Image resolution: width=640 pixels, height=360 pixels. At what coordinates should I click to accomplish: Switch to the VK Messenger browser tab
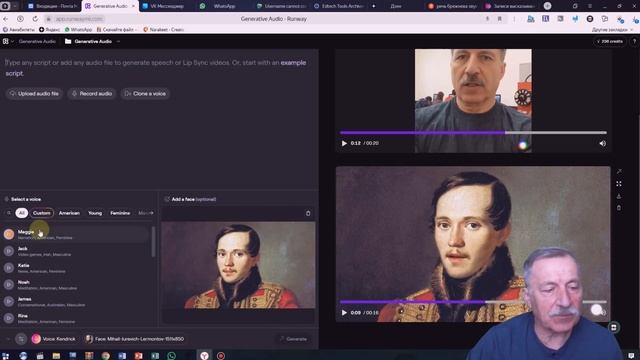[166, 6]
